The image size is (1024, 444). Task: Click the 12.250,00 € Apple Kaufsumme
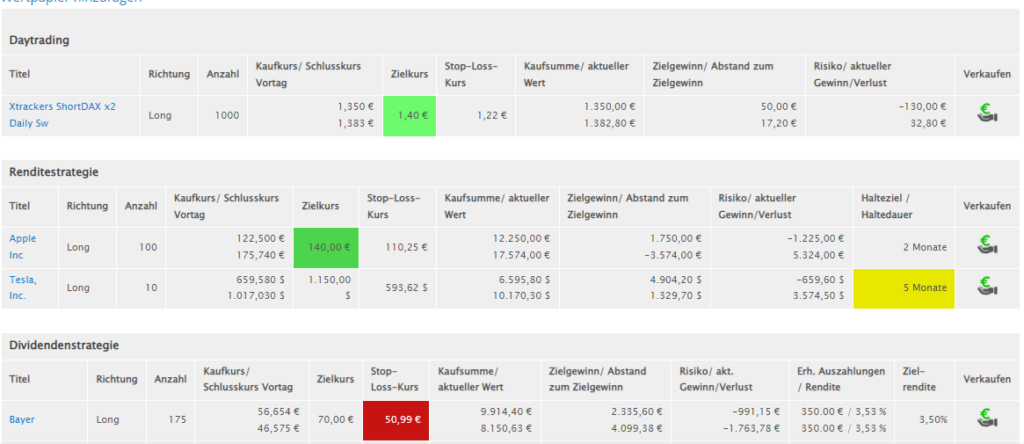[x=521, y=238]
